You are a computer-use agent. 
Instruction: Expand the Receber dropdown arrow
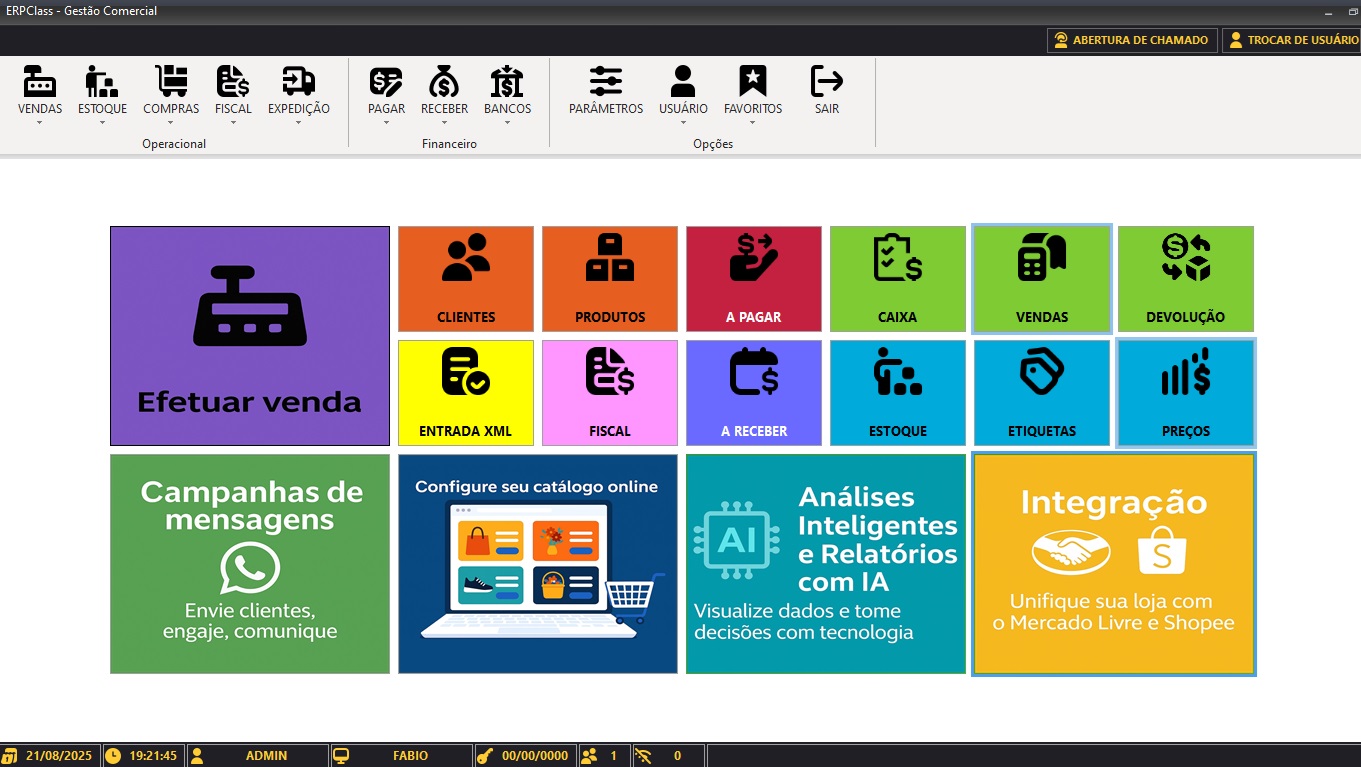pyautogui.click(x=444, y=123)
